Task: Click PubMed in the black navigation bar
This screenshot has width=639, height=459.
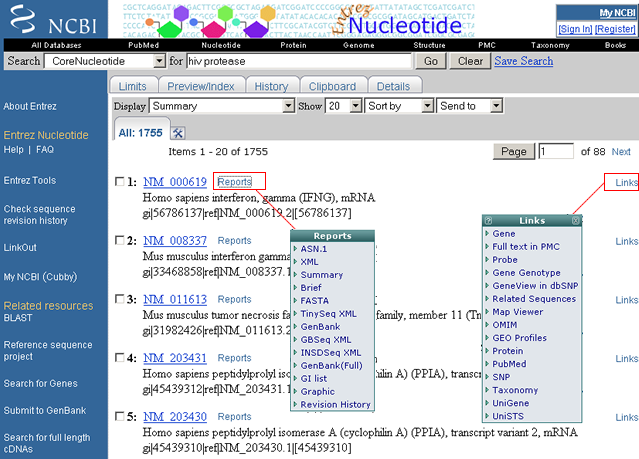Action: [x=143, y=45]
